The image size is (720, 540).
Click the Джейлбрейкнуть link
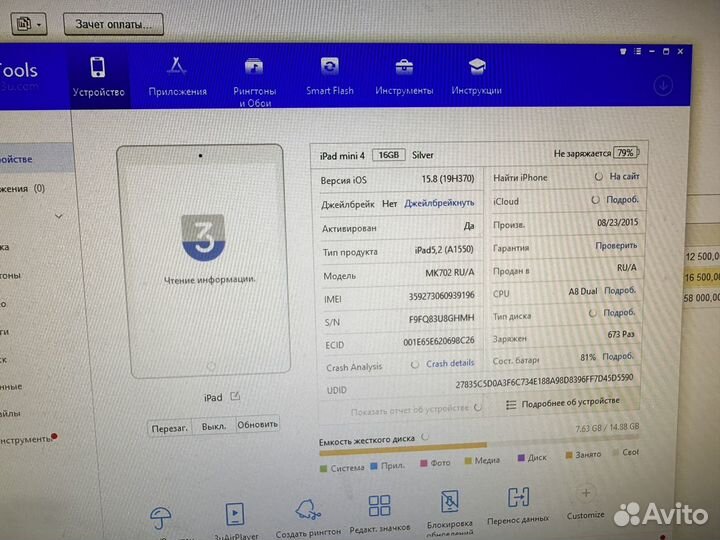[439, 203]
